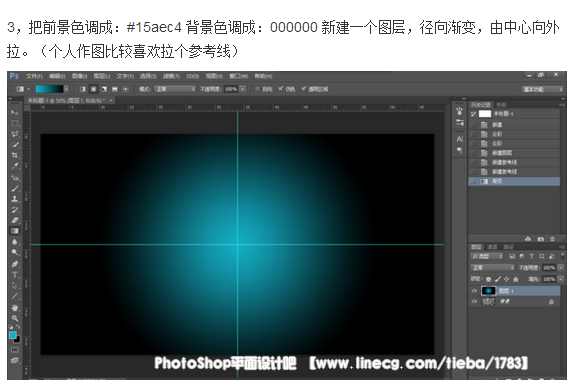Select the Dodge tool
This screenshot has height=380, width=578.
pyautogui.click(x=15, y=252)
